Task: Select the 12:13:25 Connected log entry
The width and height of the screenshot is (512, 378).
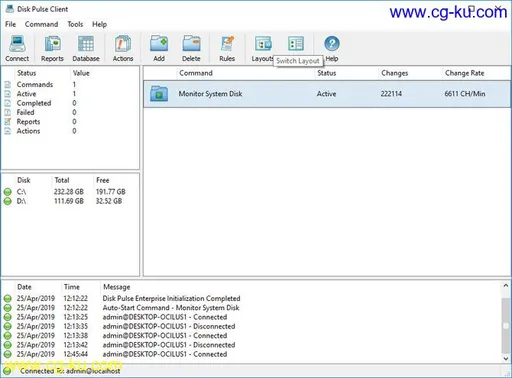Action: click(x=165, y=317)
